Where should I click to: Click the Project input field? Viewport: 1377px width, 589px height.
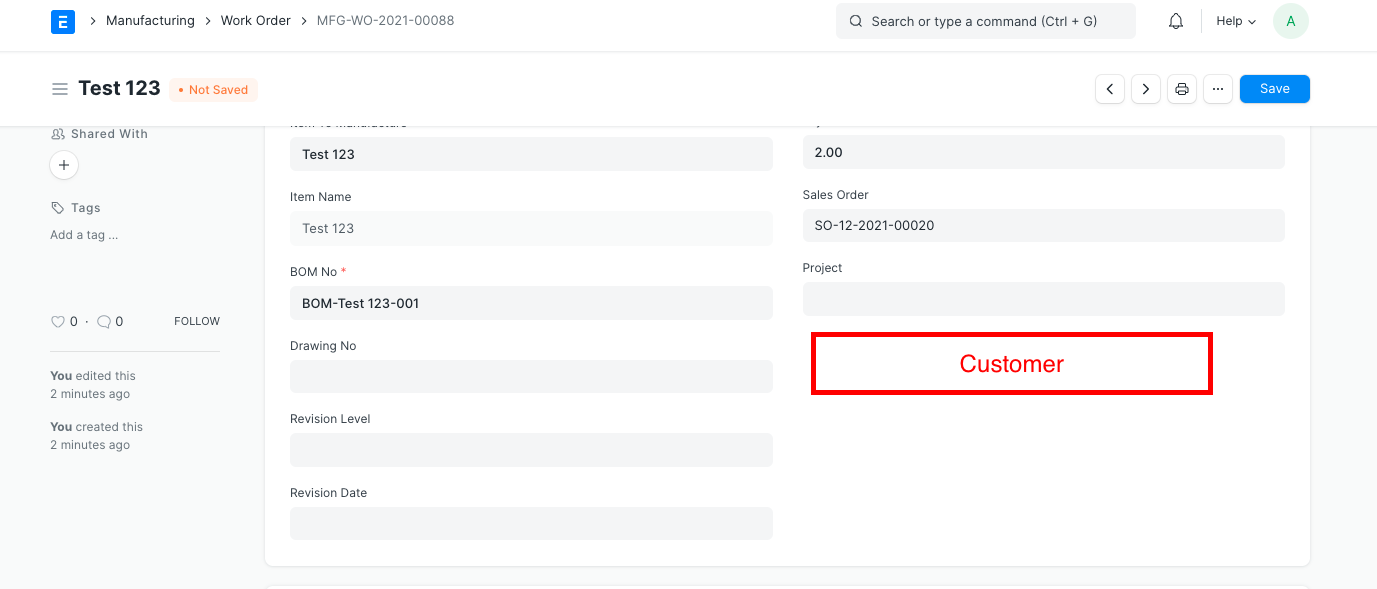1043,299
